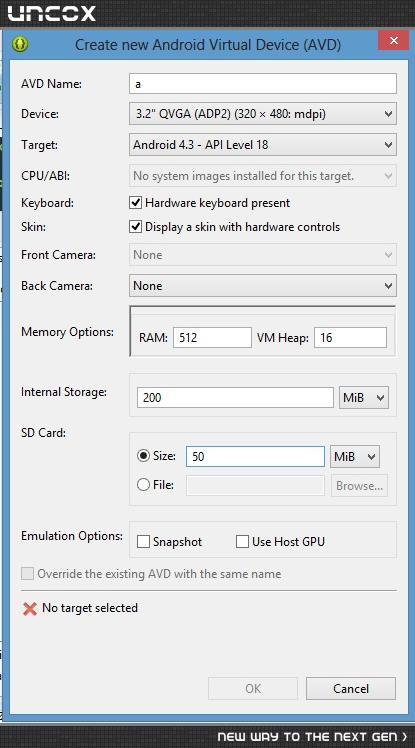Open the Device dropdown list
This screenshot has height=748, width=415.
click(262, 114)
